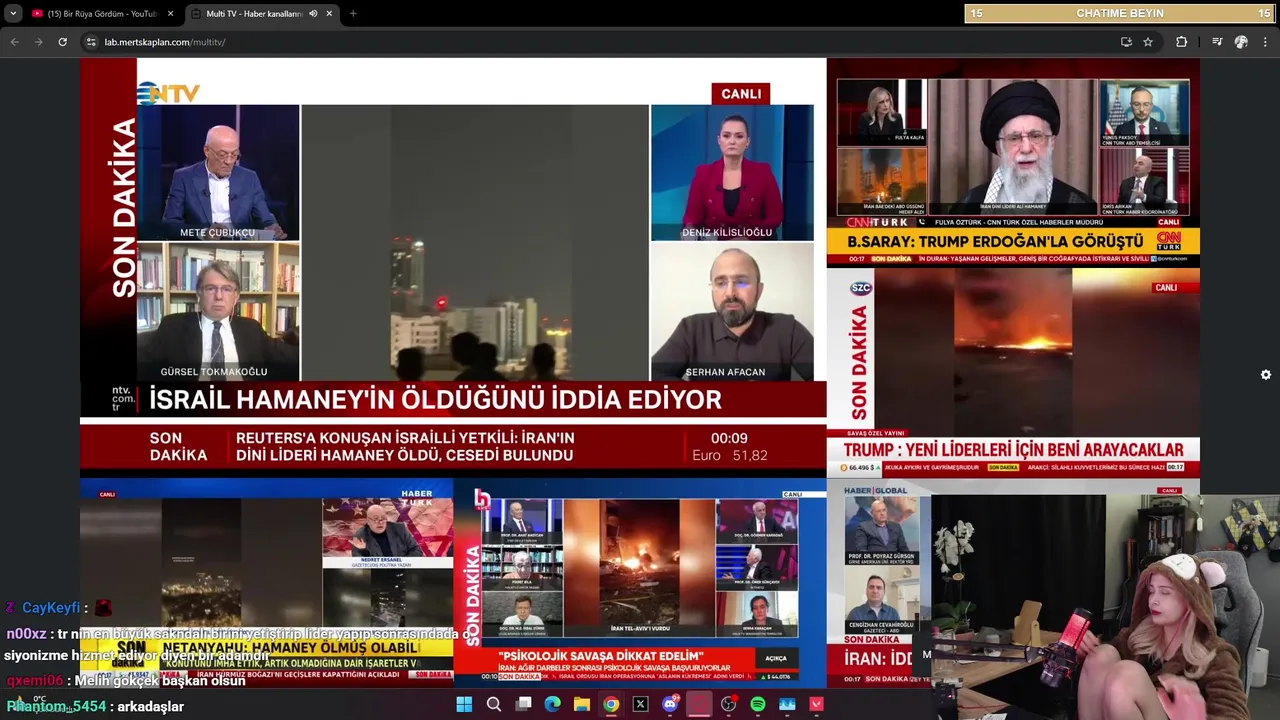Open Discord from the taskbar
Screen dimensions: 1280x720
[670, 704]
